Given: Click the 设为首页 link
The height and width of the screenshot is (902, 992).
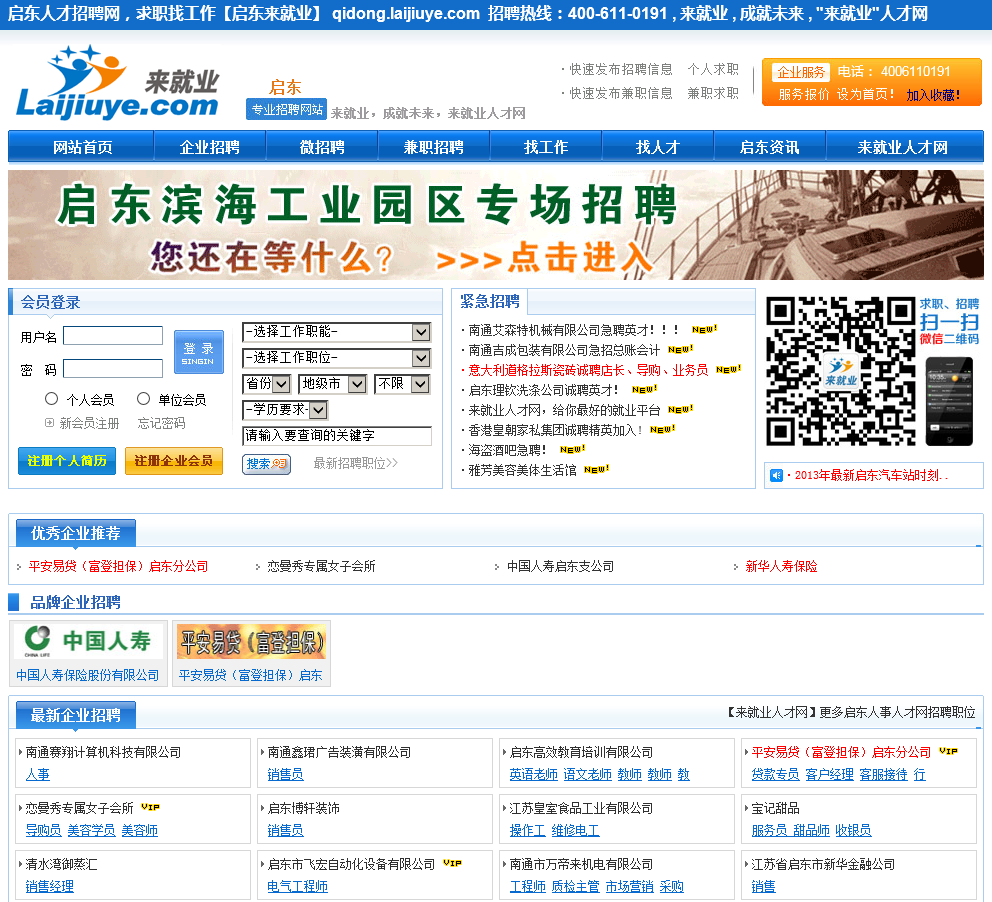Looking at the screenshot, I should [865, 94].
